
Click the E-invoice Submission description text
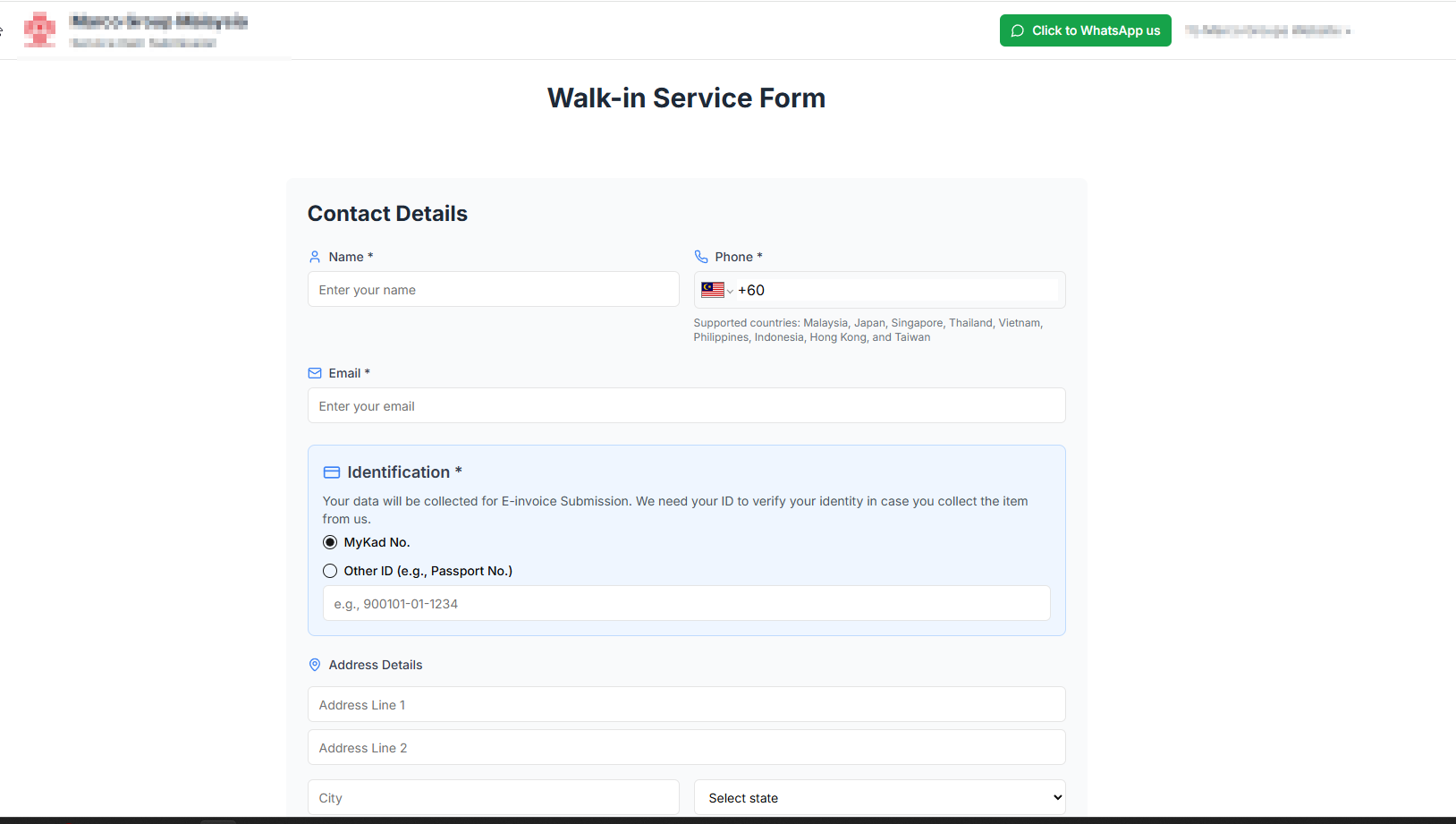pyautogui.click(x=675, y=510)
